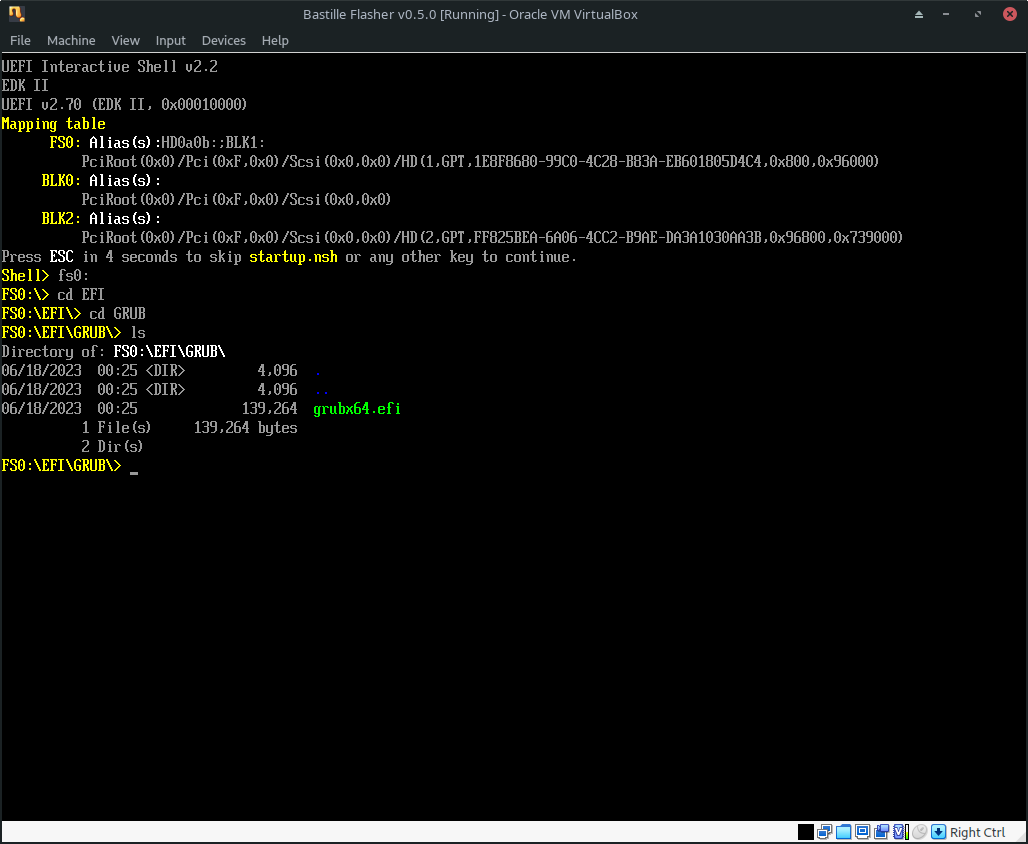This screenshot has height=844, width=1028.
Task: Click the device path containing GUID '1E8F8680'
Action: [x=480, y=162]
